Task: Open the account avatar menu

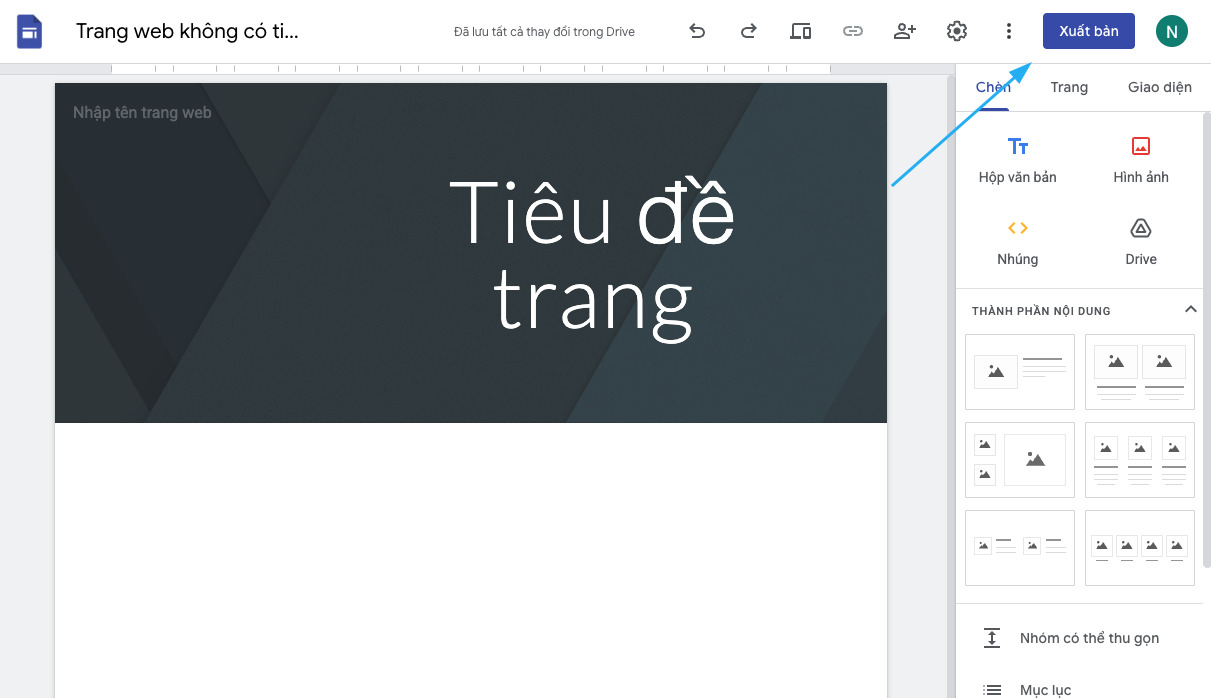Action: click(1171, 31)
